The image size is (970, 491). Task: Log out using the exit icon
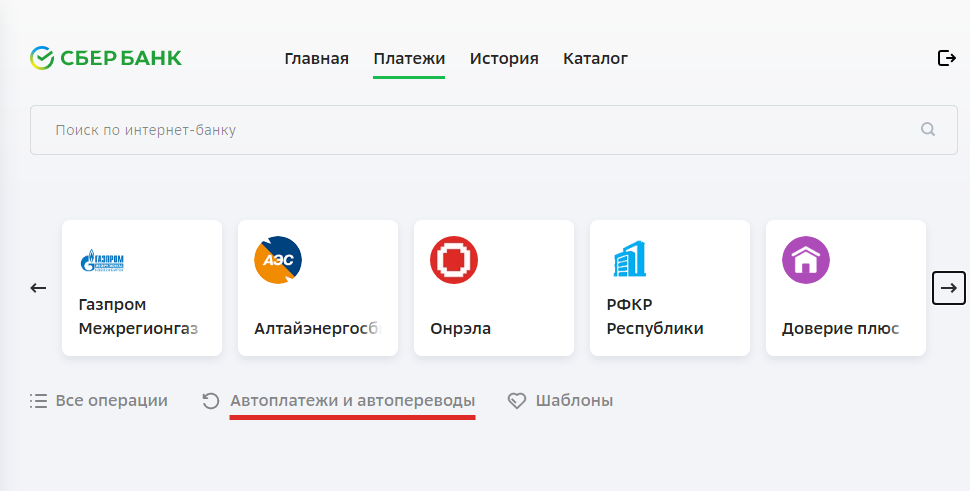(x=947, y=58)
